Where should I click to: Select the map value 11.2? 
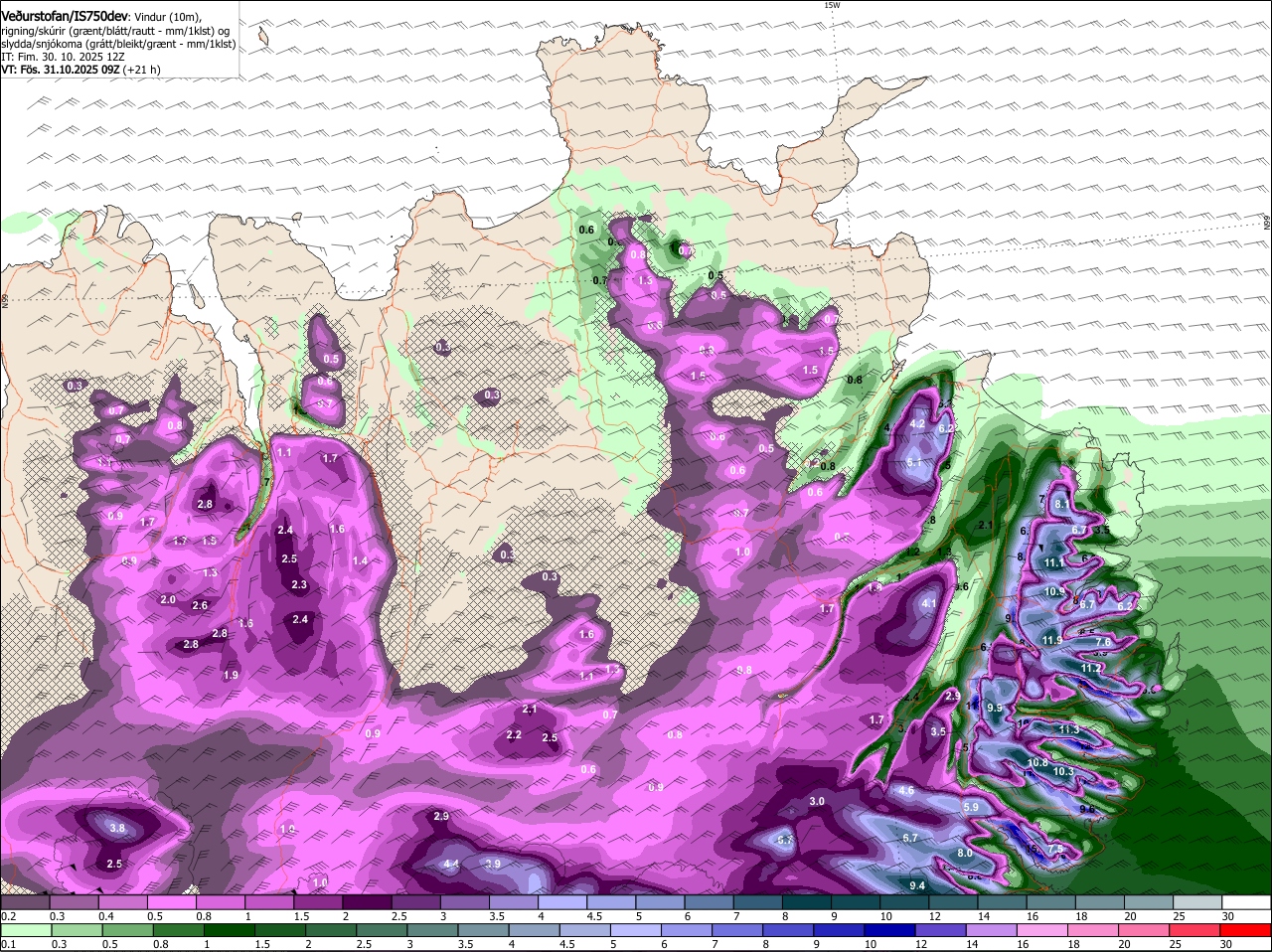pos(1091,669)
